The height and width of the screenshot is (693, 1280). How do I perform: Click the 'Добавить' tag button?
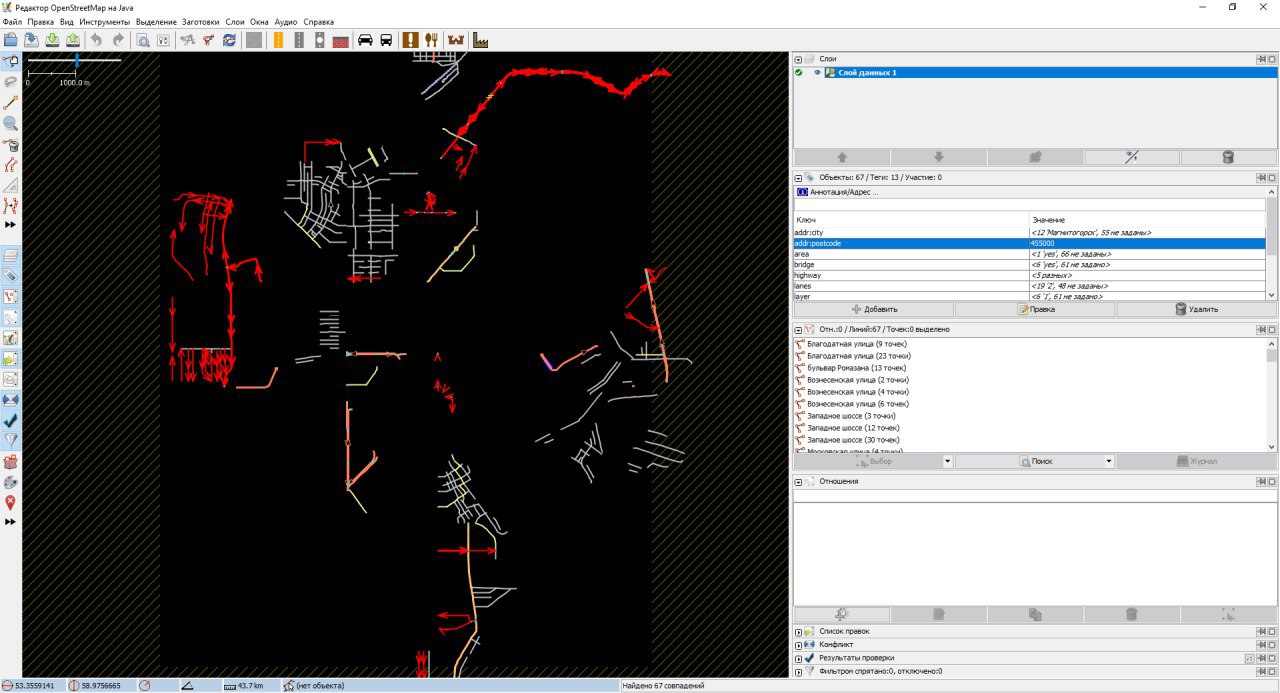point(873,310)
